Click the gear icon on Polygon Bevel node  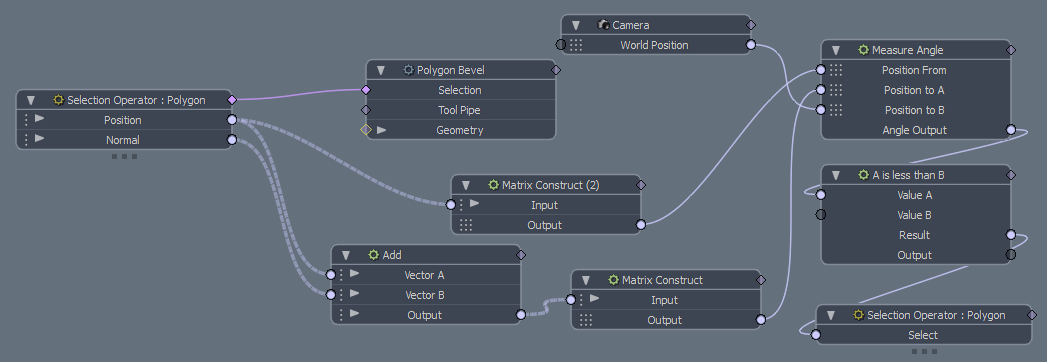(409, 70)
